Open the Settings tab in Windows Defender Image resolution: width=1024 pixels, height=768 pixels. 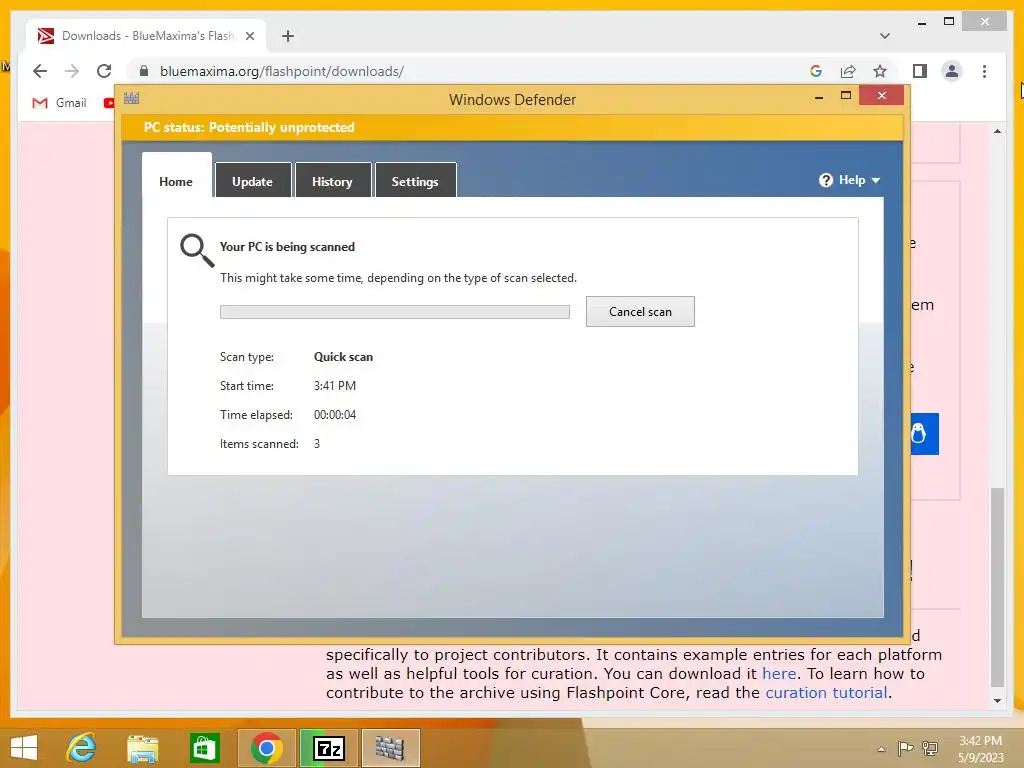pyautogui.click(x=415, y=181)
